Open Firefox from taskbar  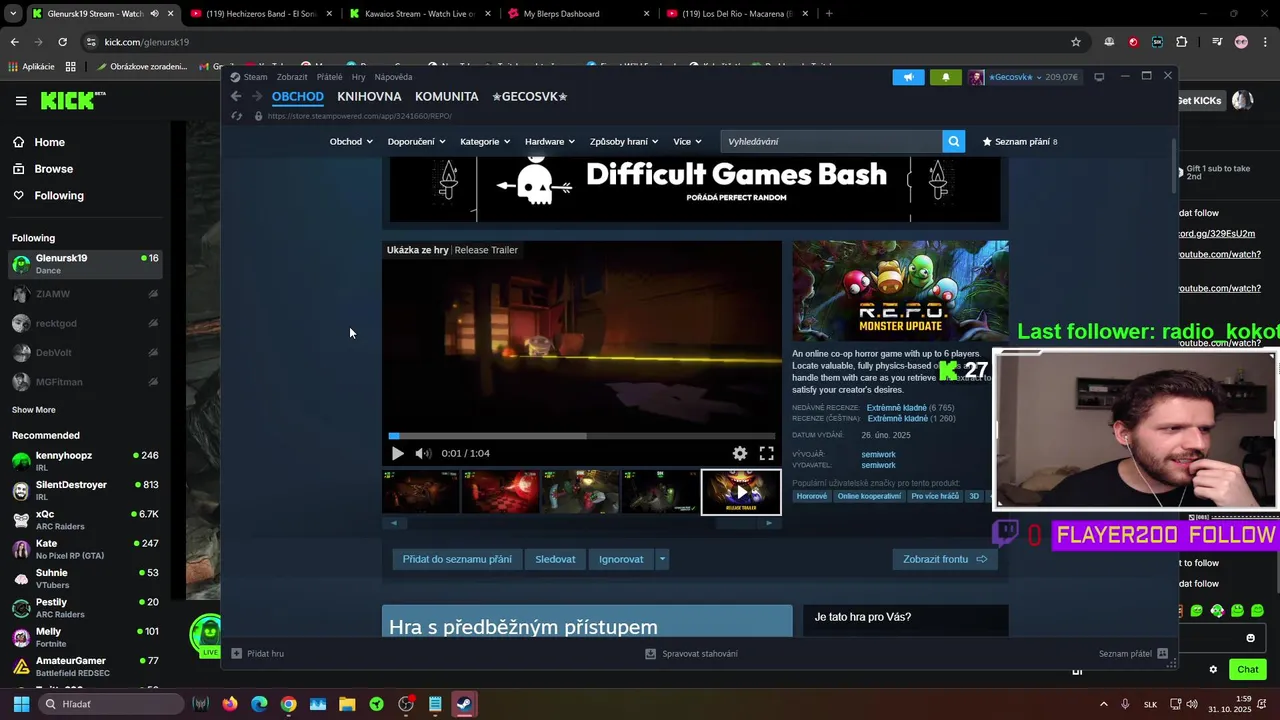[x=230, y=704]
